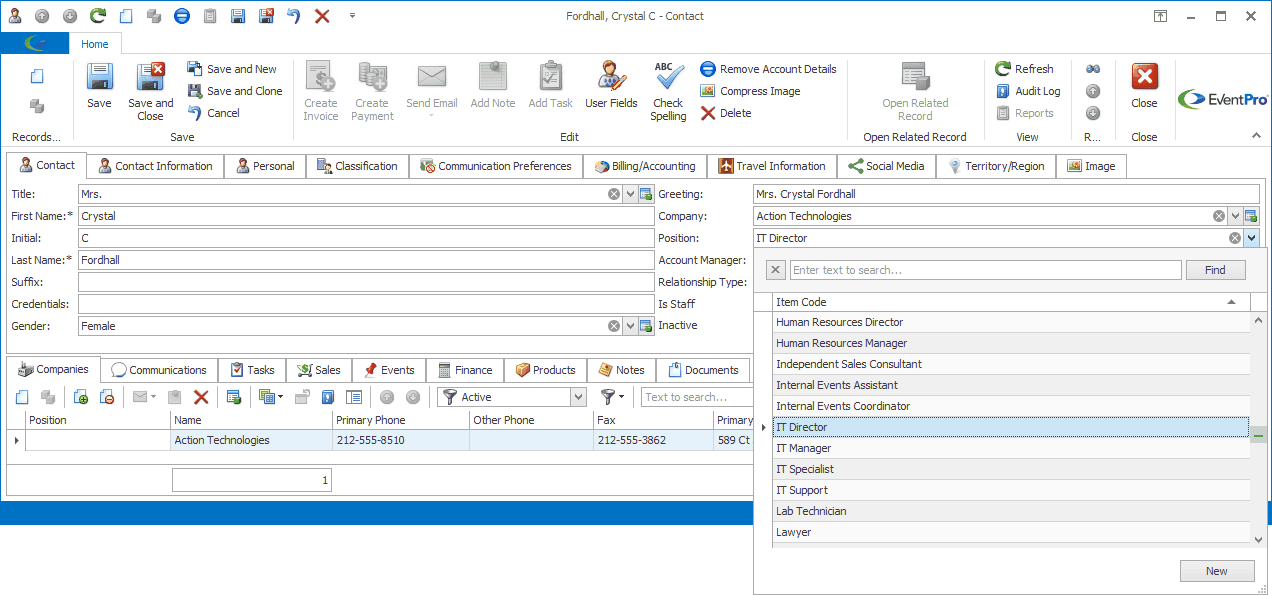Open the Customize Quick Access Toolbar arrow
This screenshot has height=595, width=1272.
tap(352, 16)
